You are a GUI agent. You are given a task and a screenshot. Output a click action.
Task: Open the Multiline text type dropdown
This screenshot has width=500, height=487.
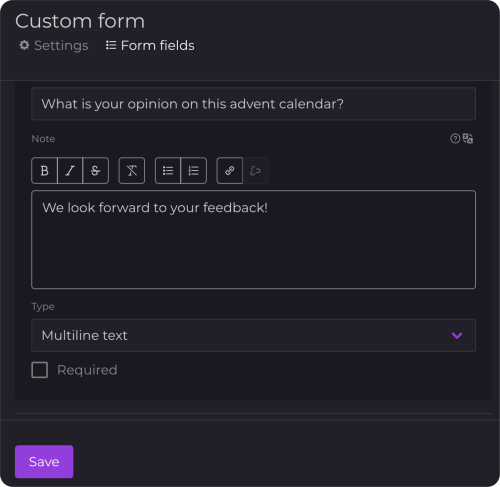coord(253,335)
